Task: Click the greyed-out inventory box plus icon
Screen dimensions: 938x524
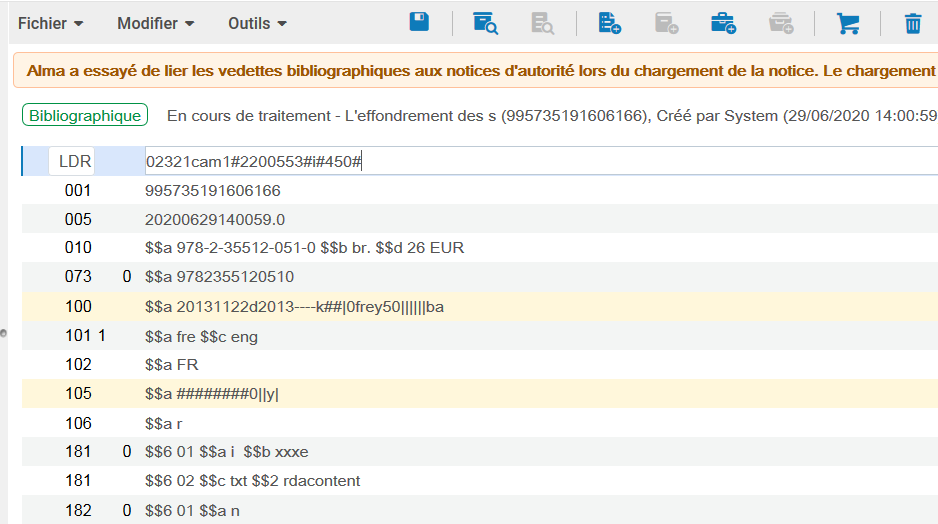Action: (781, 23)
